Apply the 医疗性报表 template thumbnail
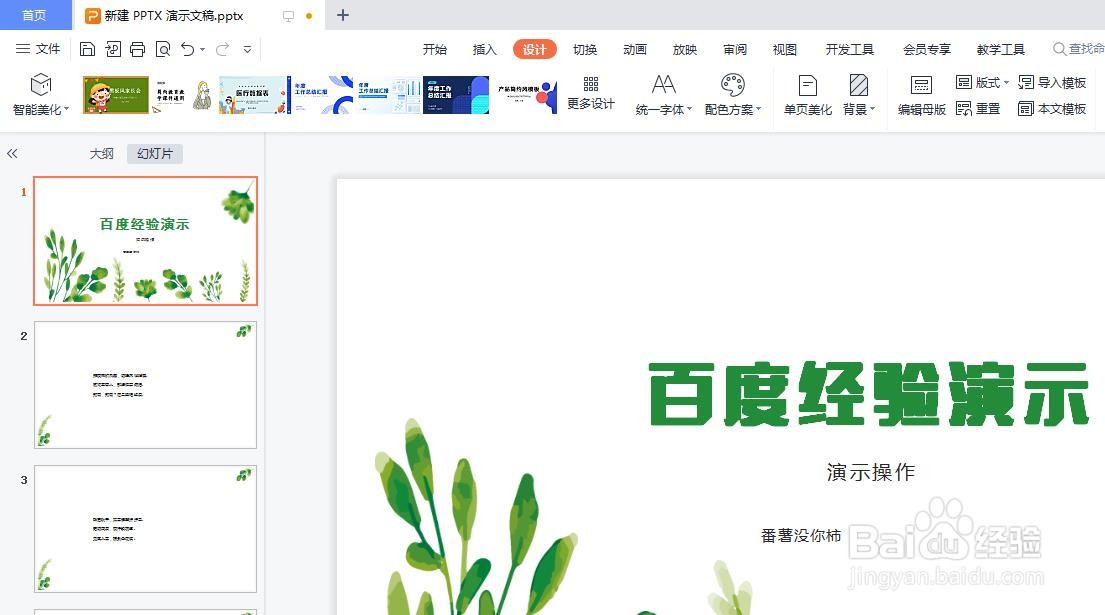Screen dimensions: 1105x615 tap(252, 95)
